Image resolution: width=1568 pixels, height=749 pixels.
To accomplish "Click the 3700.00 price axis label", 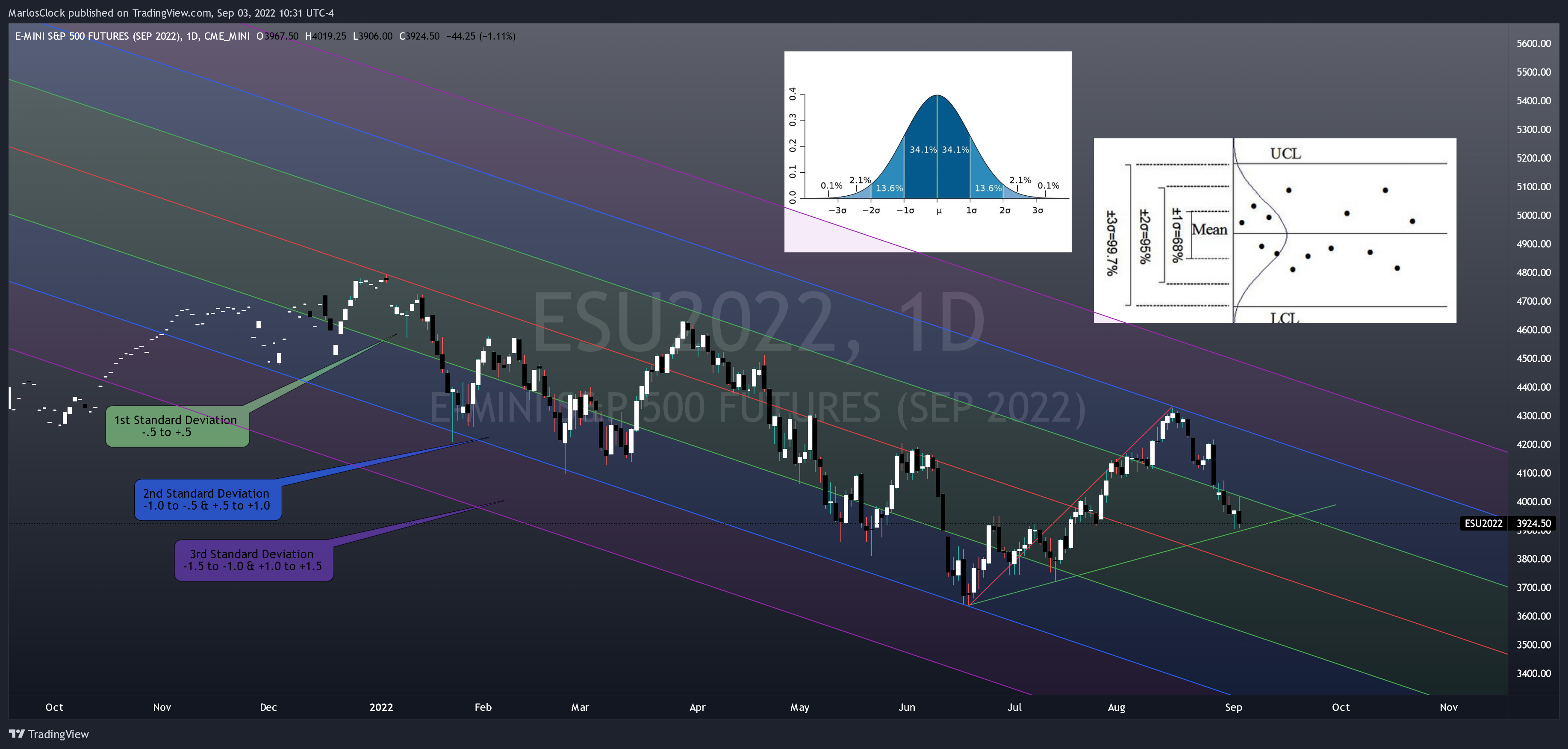I will (1533, 587).
